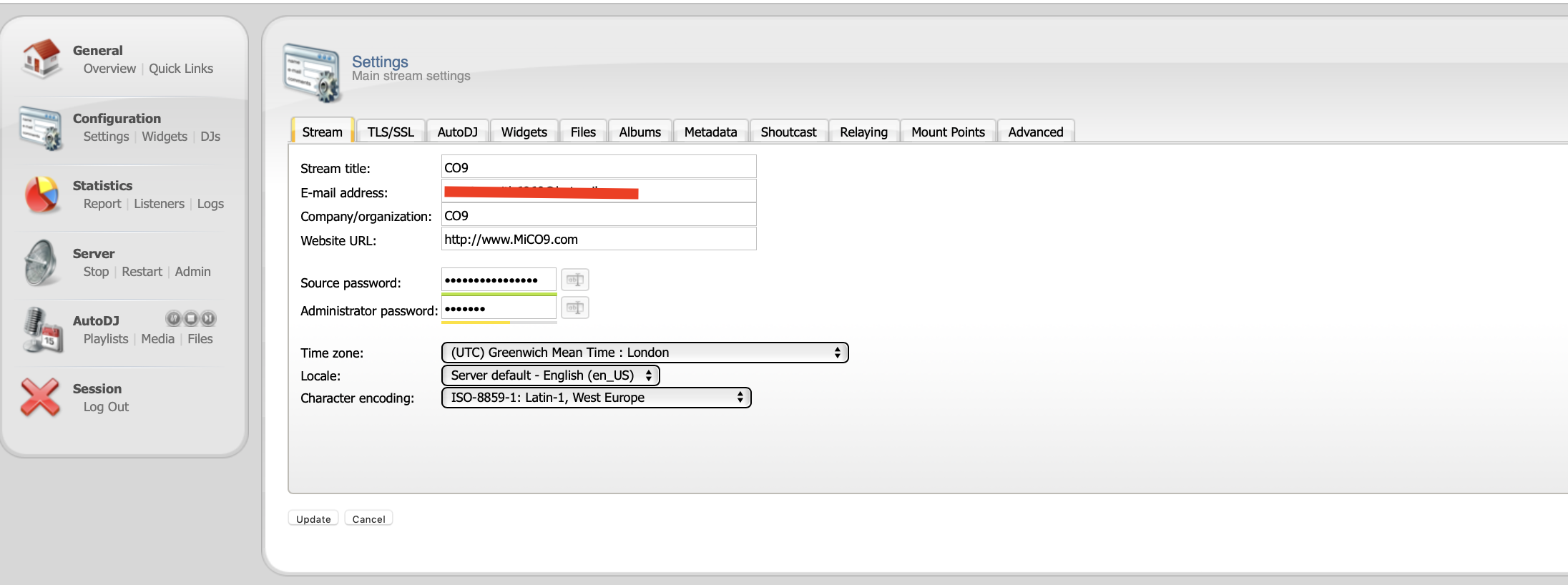This screenshot has width=1568, height=585.
Task: Click the first AutoDJ round control button
Action: (x=174, y=318)
